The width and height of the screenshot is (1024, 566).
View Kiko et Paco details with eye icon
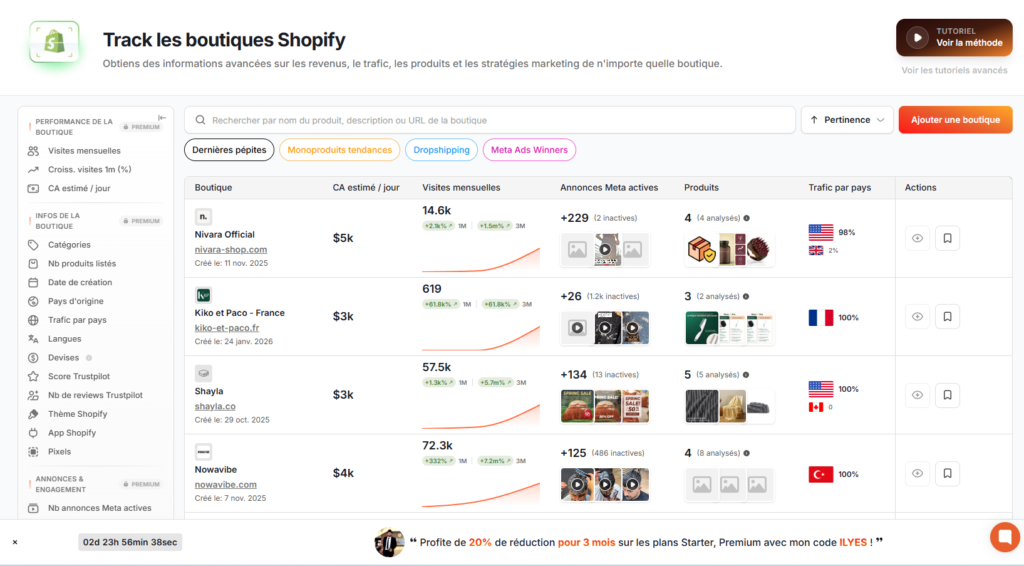(x=918, y=317)
